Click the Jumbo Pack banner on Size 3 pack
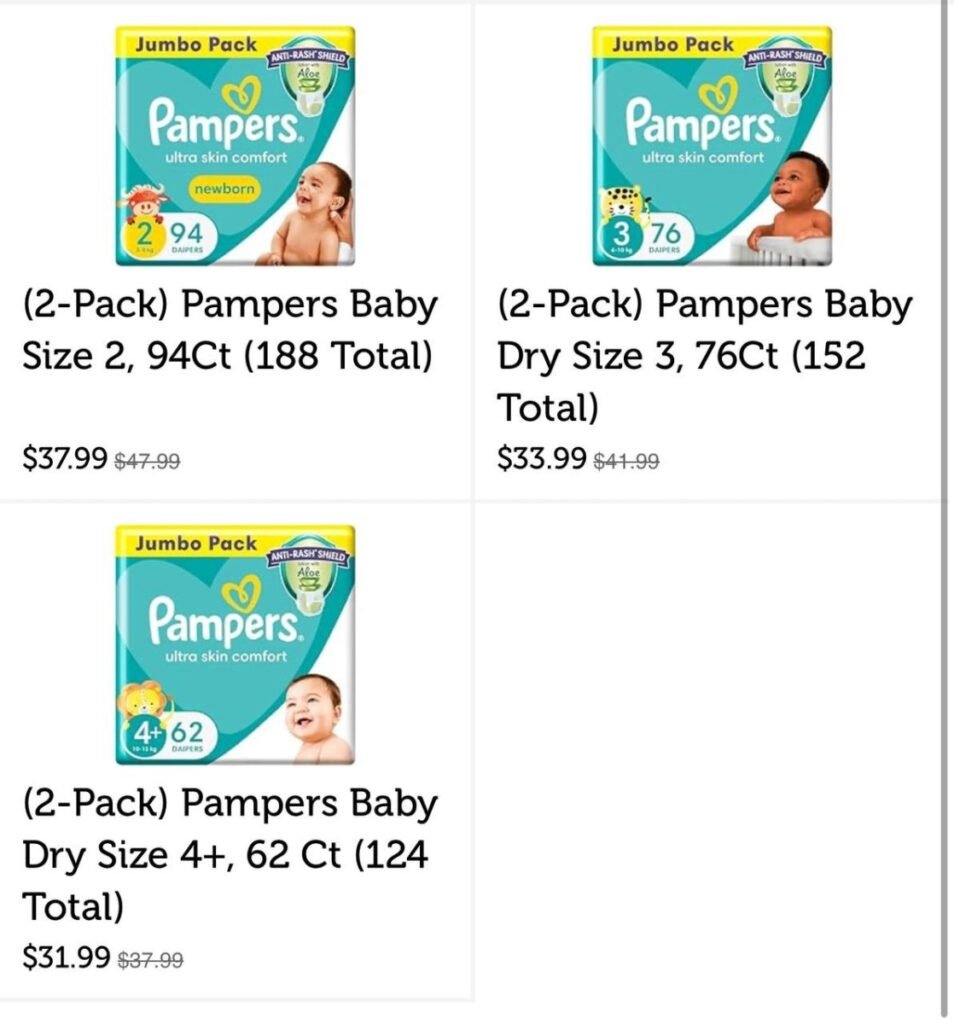954x1024 pixels. tap(673, 44)
